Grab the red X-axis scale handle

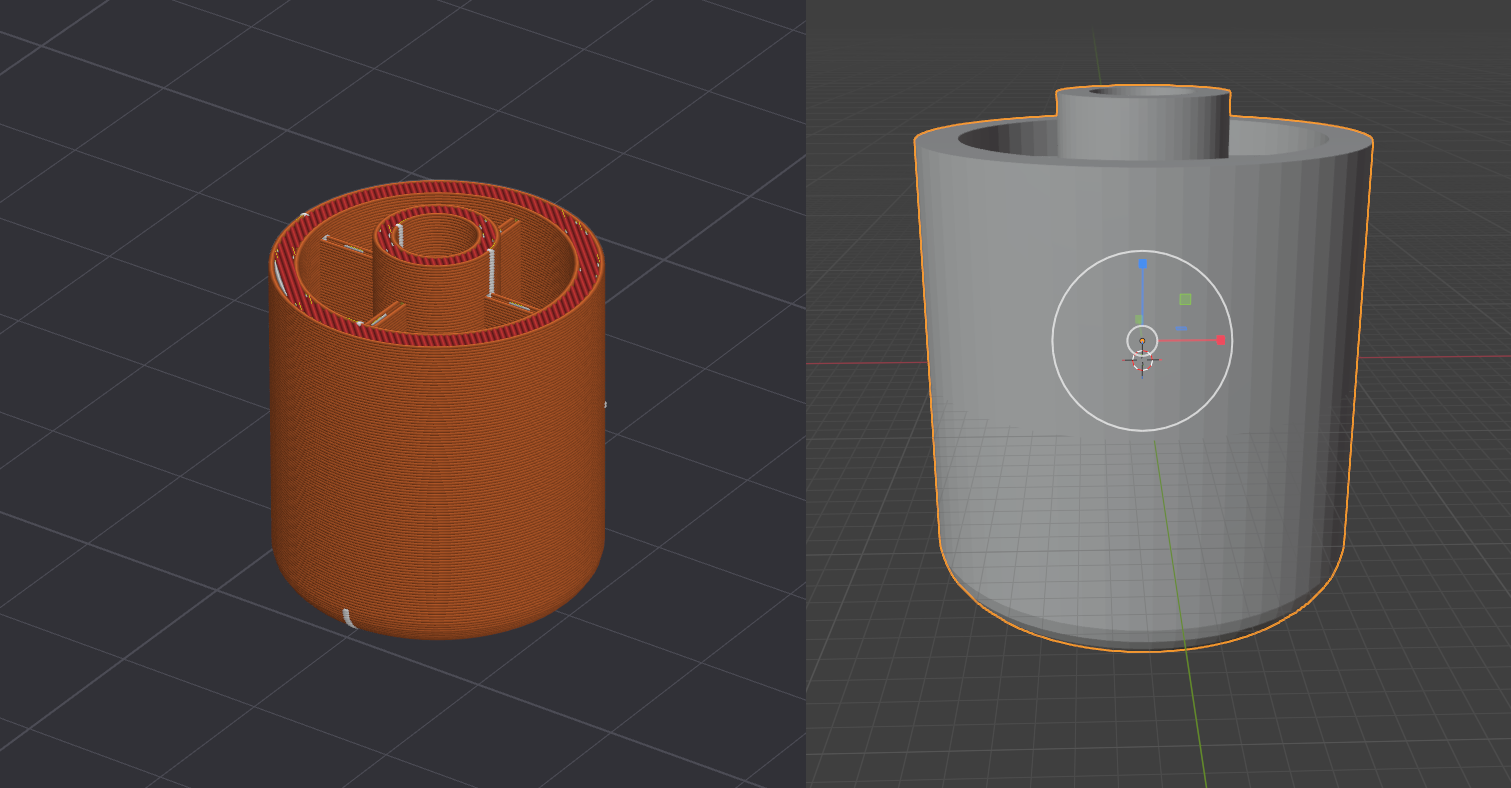click(1221, 341)
